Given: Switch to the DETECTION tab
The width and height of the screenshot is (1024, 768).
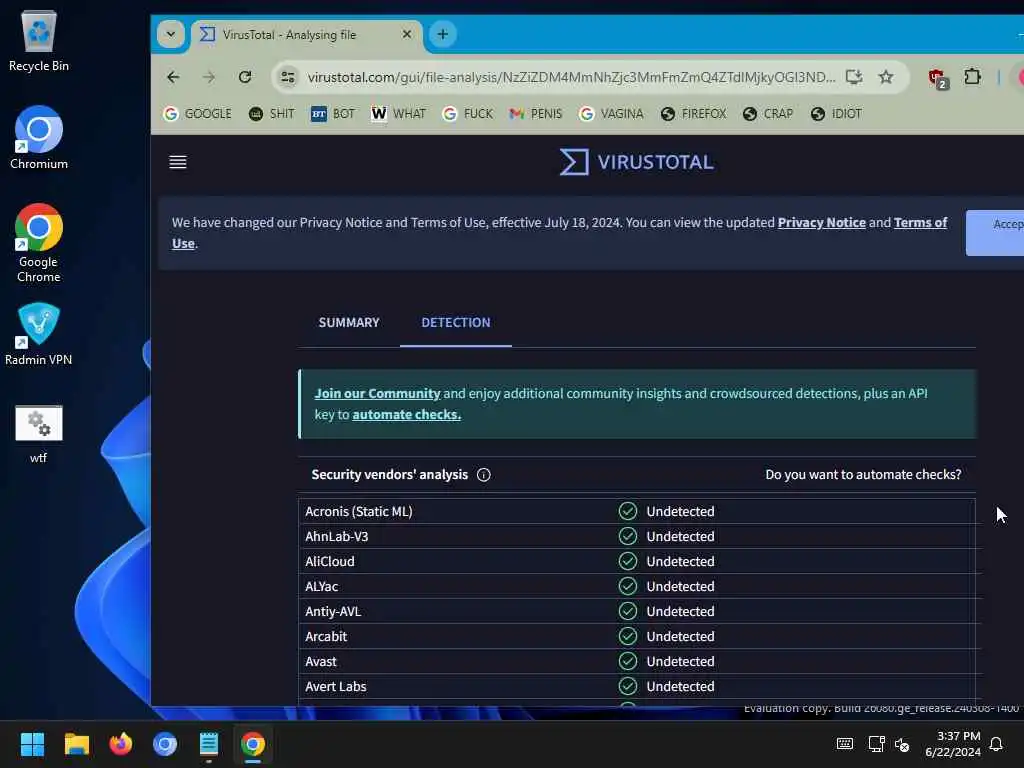Looking at the screenshot, I should click(x=456, y=323).
